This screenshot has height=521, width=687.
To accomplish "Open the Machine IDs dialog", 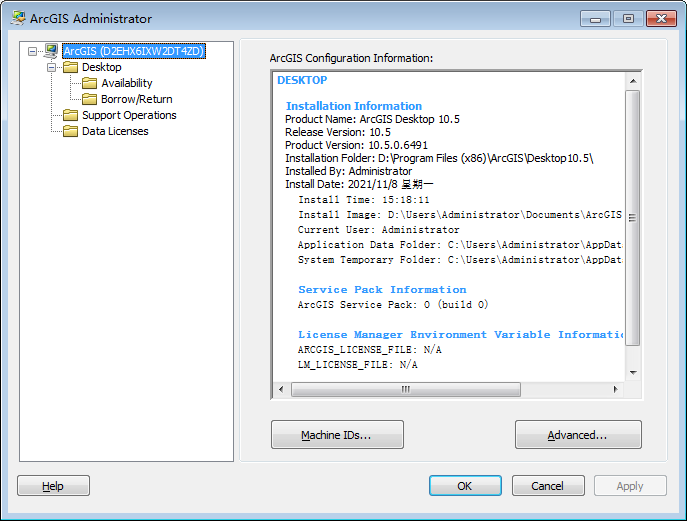I will coord(337,435).
